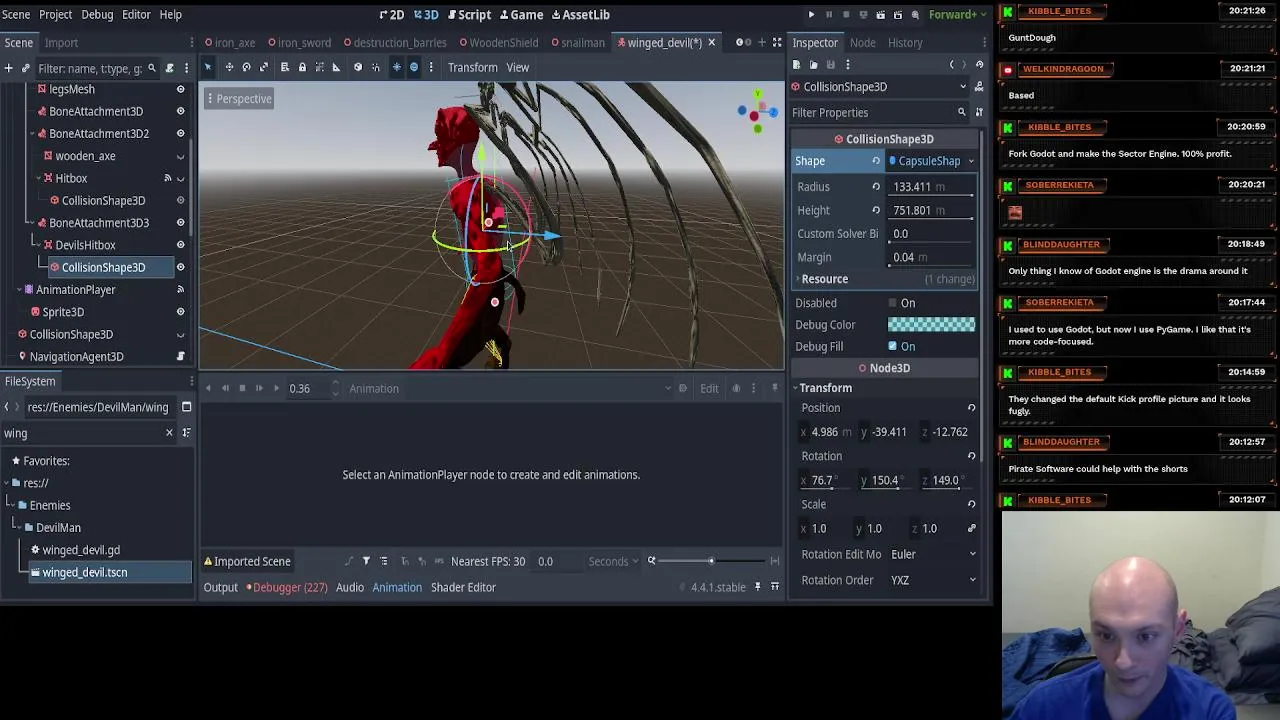Click the Debug Color swatch

point(931,325)
